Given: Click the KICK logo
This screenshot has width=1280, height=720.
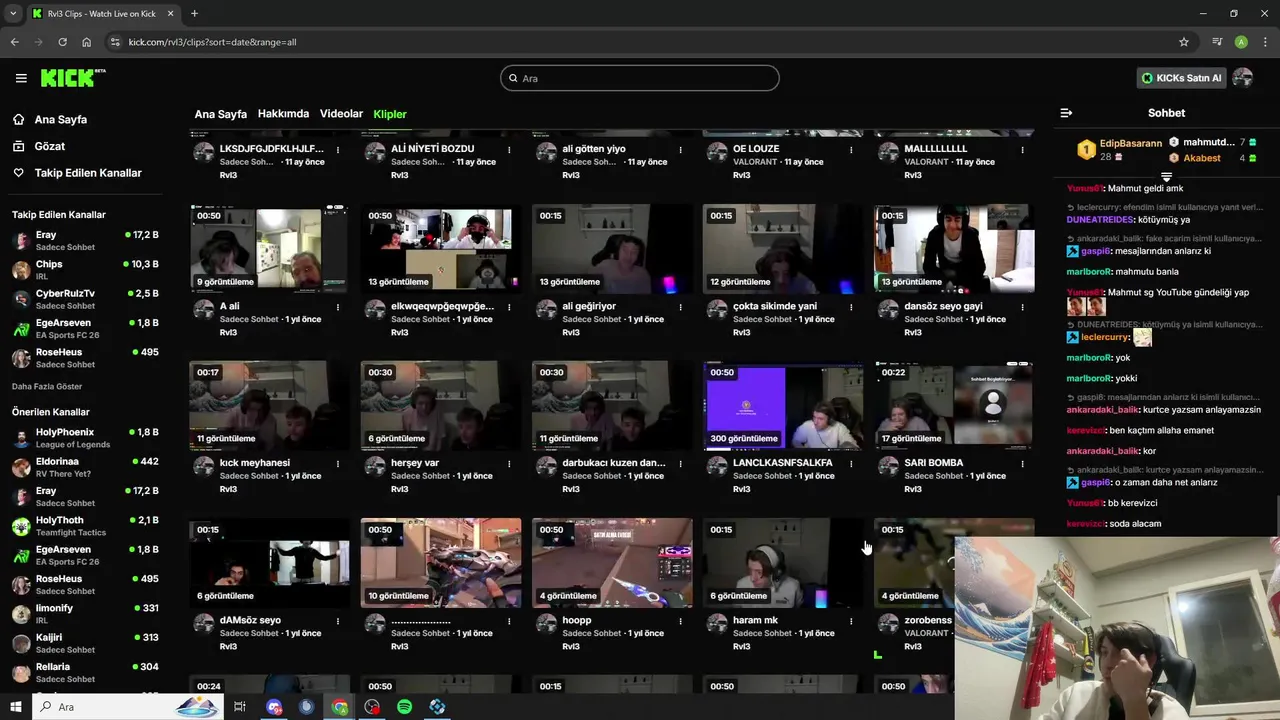Looking at the screenshot, I should (x=72, y=78).
